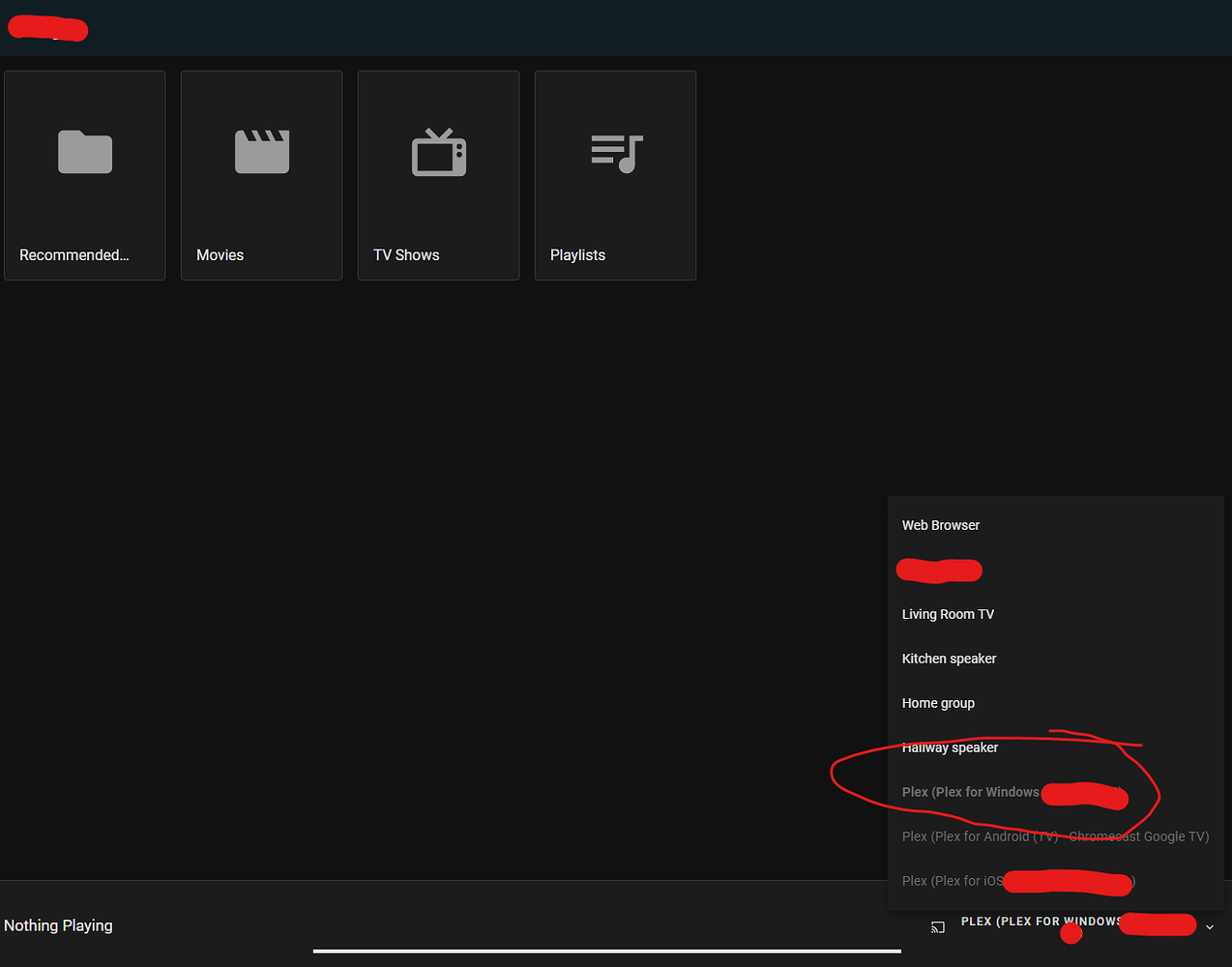Open Playlists via the music note icon
Viewport: 1232px width, 967px height.
coord(615,152)
